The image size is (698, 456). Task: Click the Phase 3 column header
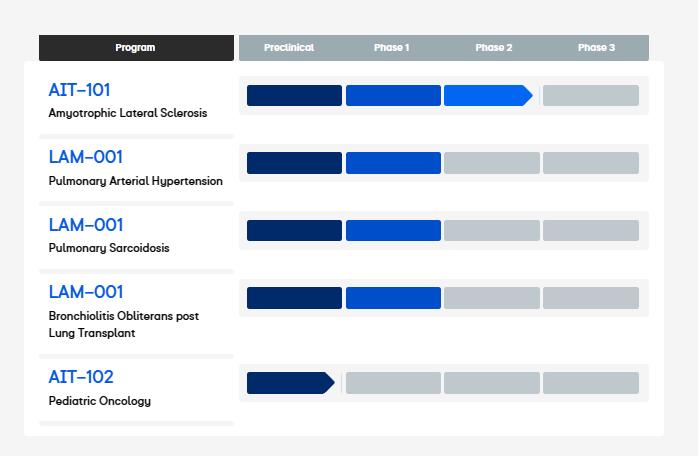click(x=597, y=48)
